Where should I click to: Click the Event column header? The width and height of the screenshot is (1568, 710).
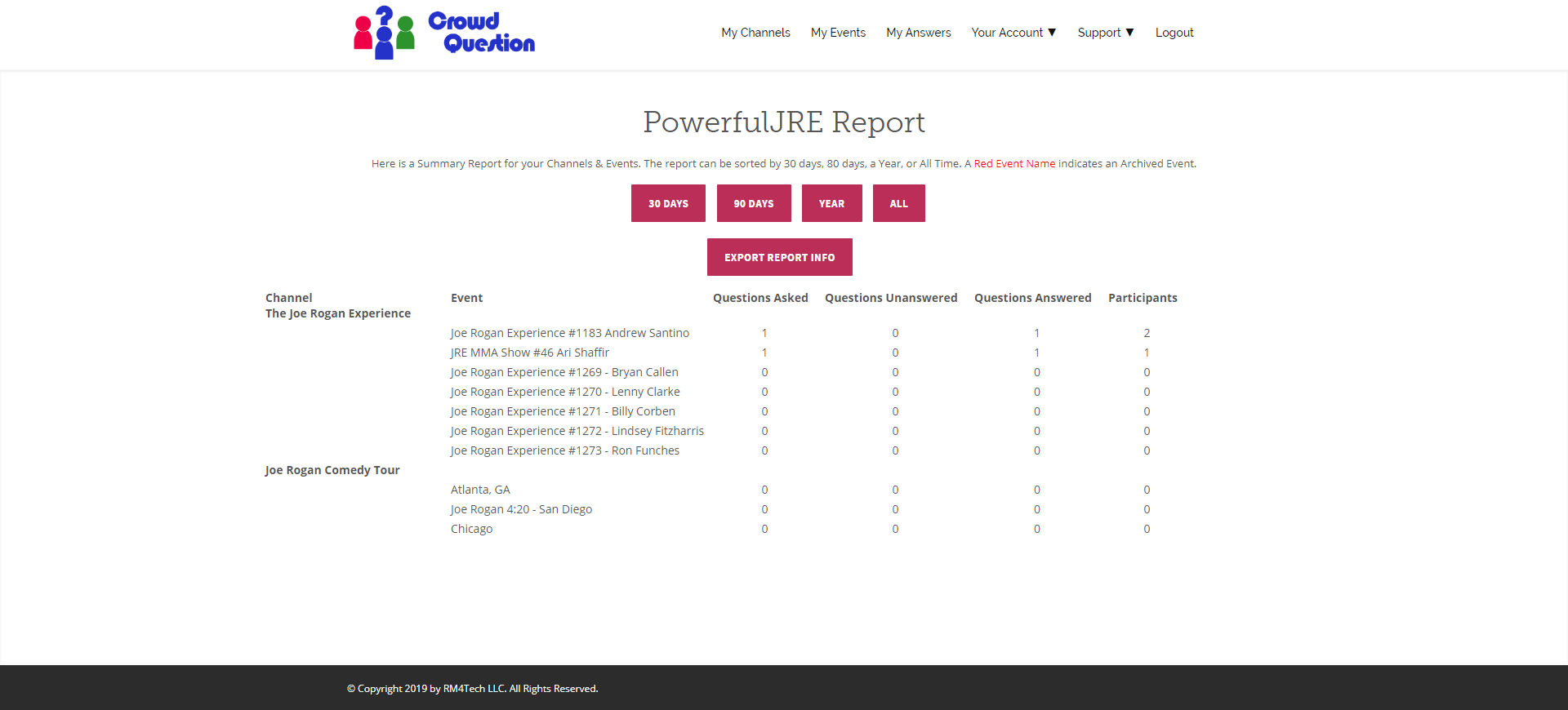466,298
